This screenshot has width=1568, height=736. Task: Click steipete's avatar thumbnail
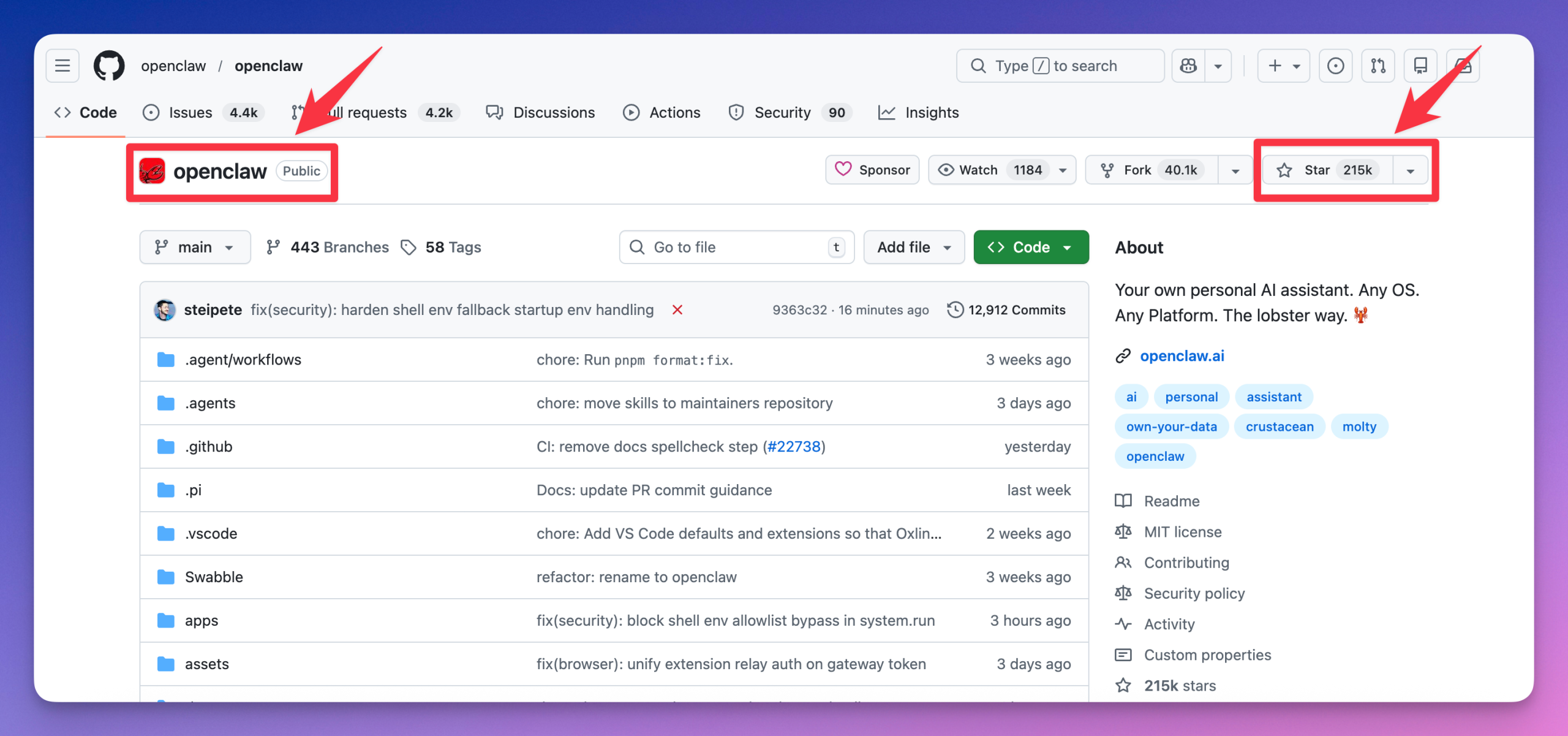tap(165, 310)
